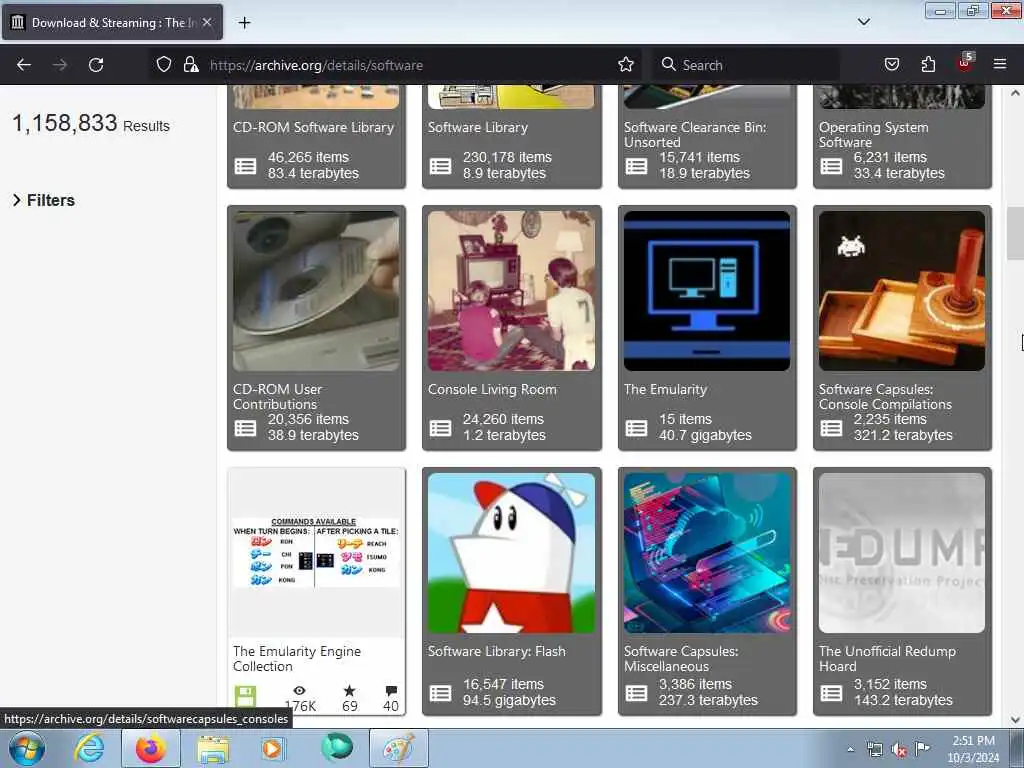Image resolution: width=1024 pixels, height=768 pixels.
Task: Click the collection icon on CD-ROM Software Library
Action: coord(246,166)
